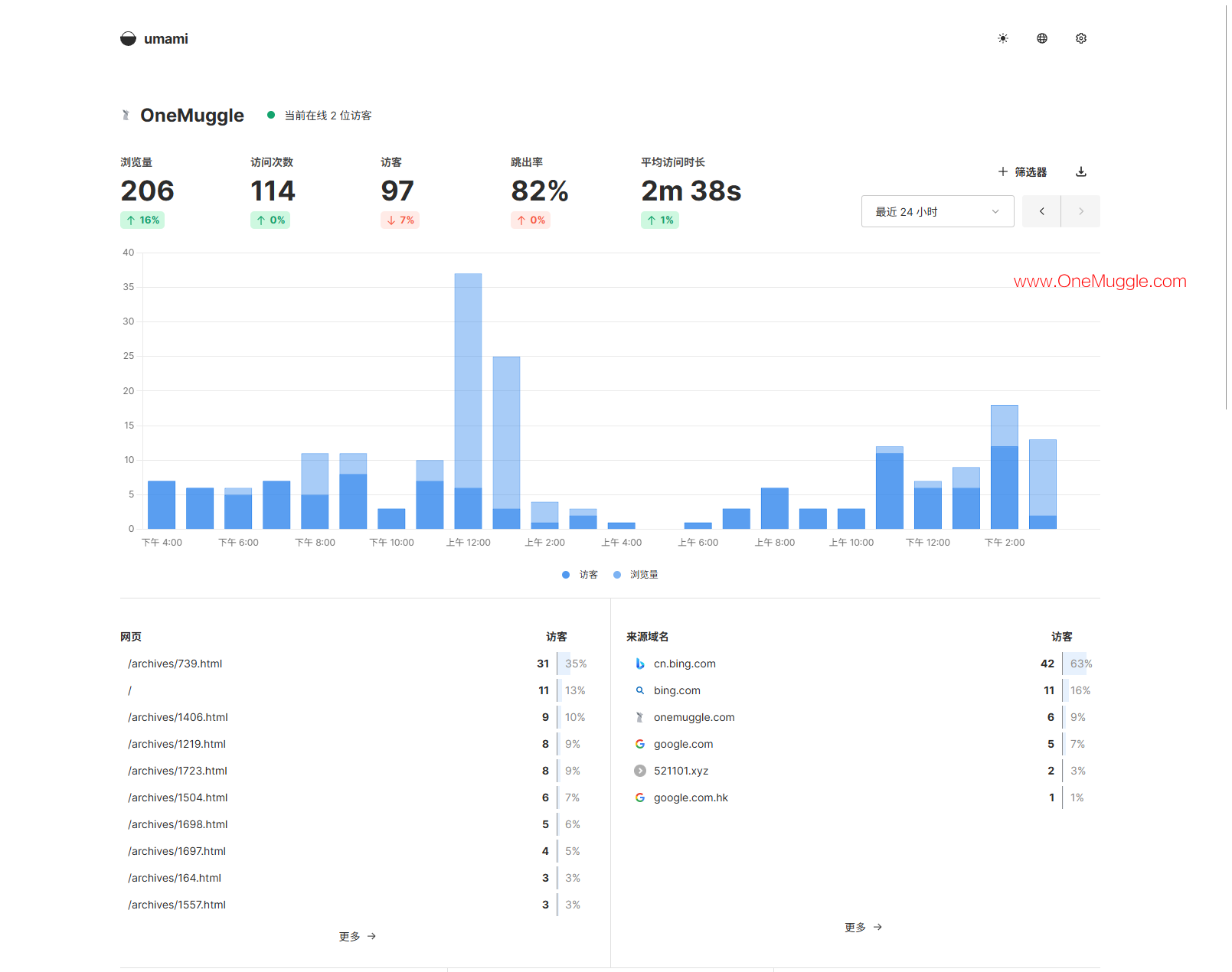
Task: Click the 1% increase badge under 2m 38s
Action: [x=660, y=220]
